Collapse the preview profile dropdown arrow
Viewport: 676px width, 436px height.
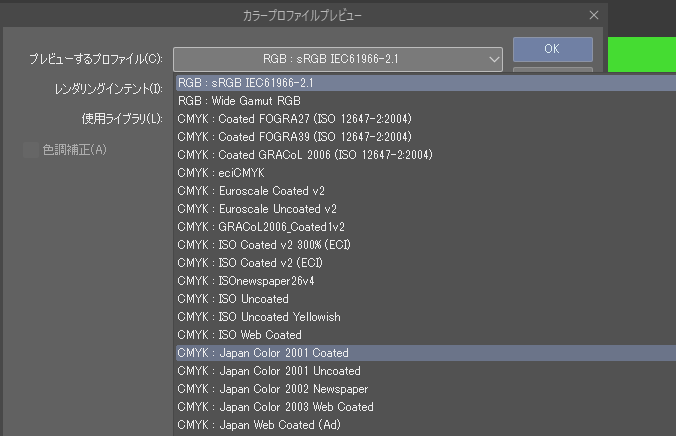494,60
